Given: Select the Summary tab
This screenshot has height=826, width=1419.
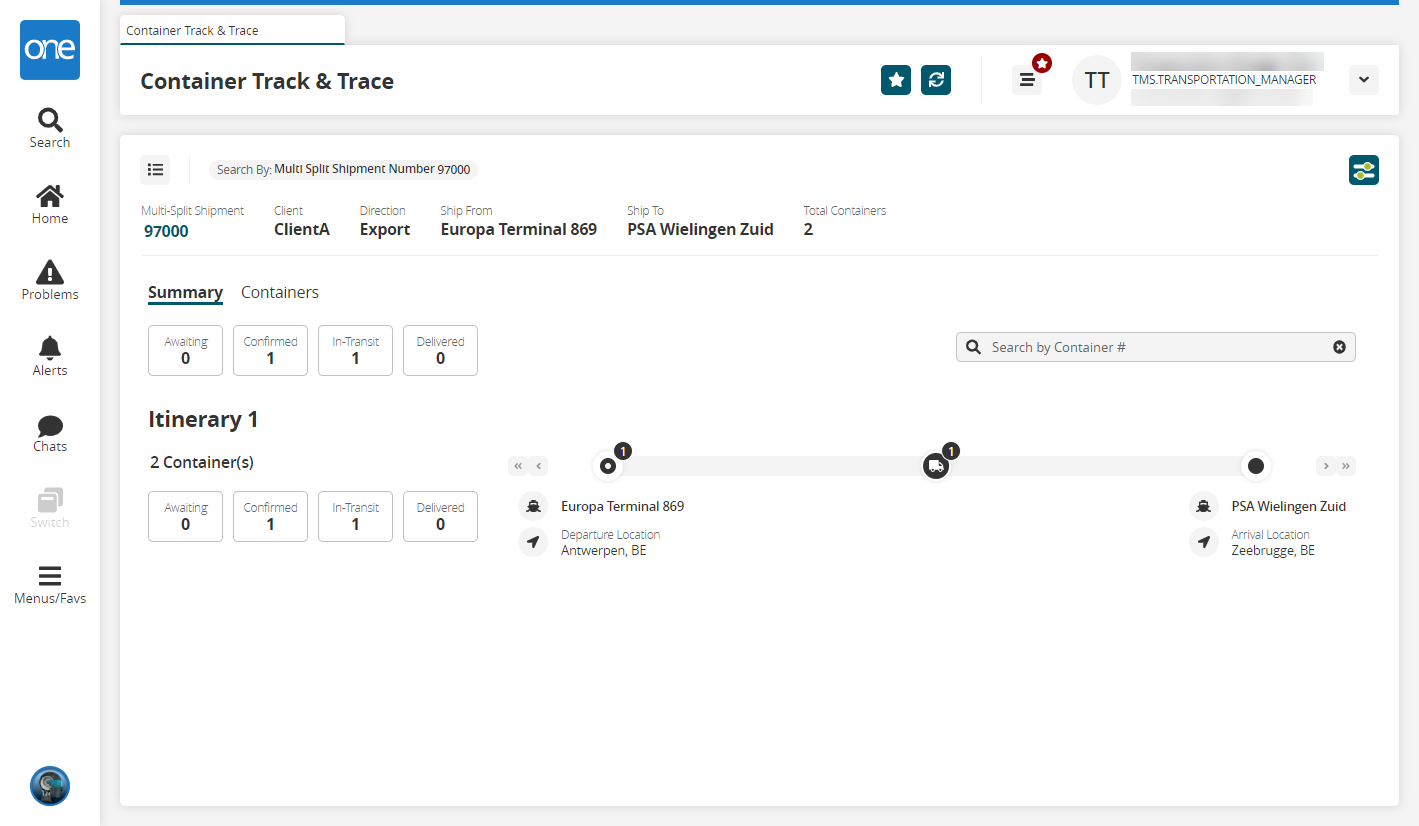Looking at the screenshot, I should 185,292.
